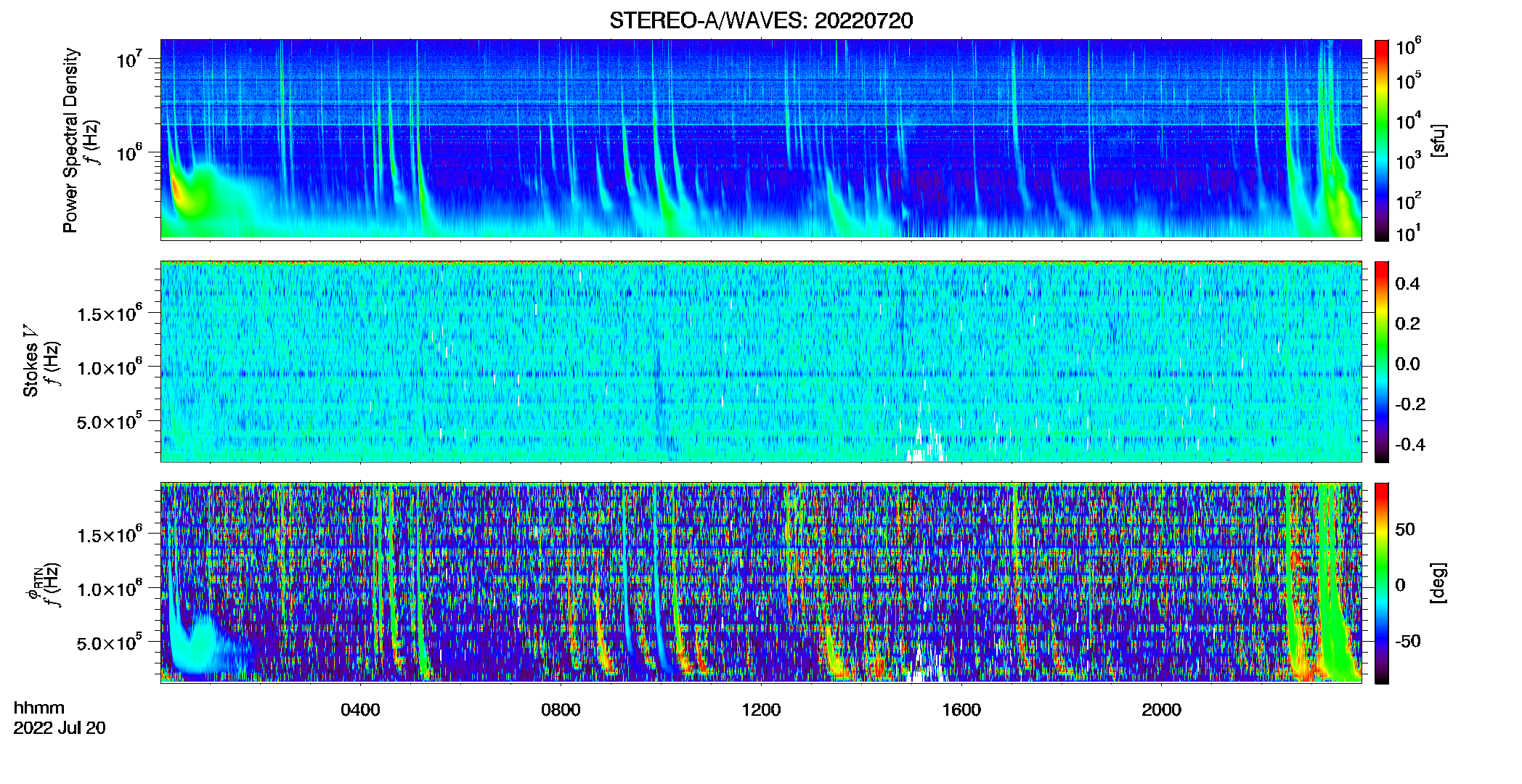Click the 50 tick on deg colorbar
The height and width of the screenshot is (784, 1522).
coord(1405,529)
